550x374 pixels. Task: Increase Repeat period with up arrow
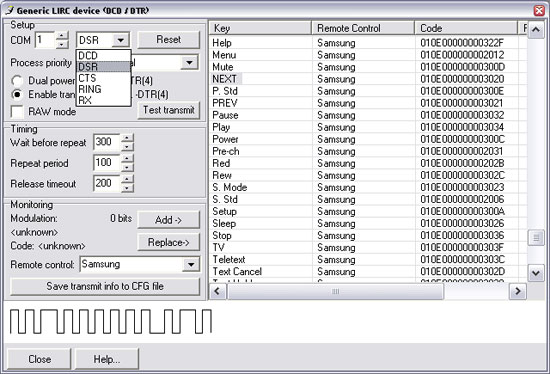127,159
